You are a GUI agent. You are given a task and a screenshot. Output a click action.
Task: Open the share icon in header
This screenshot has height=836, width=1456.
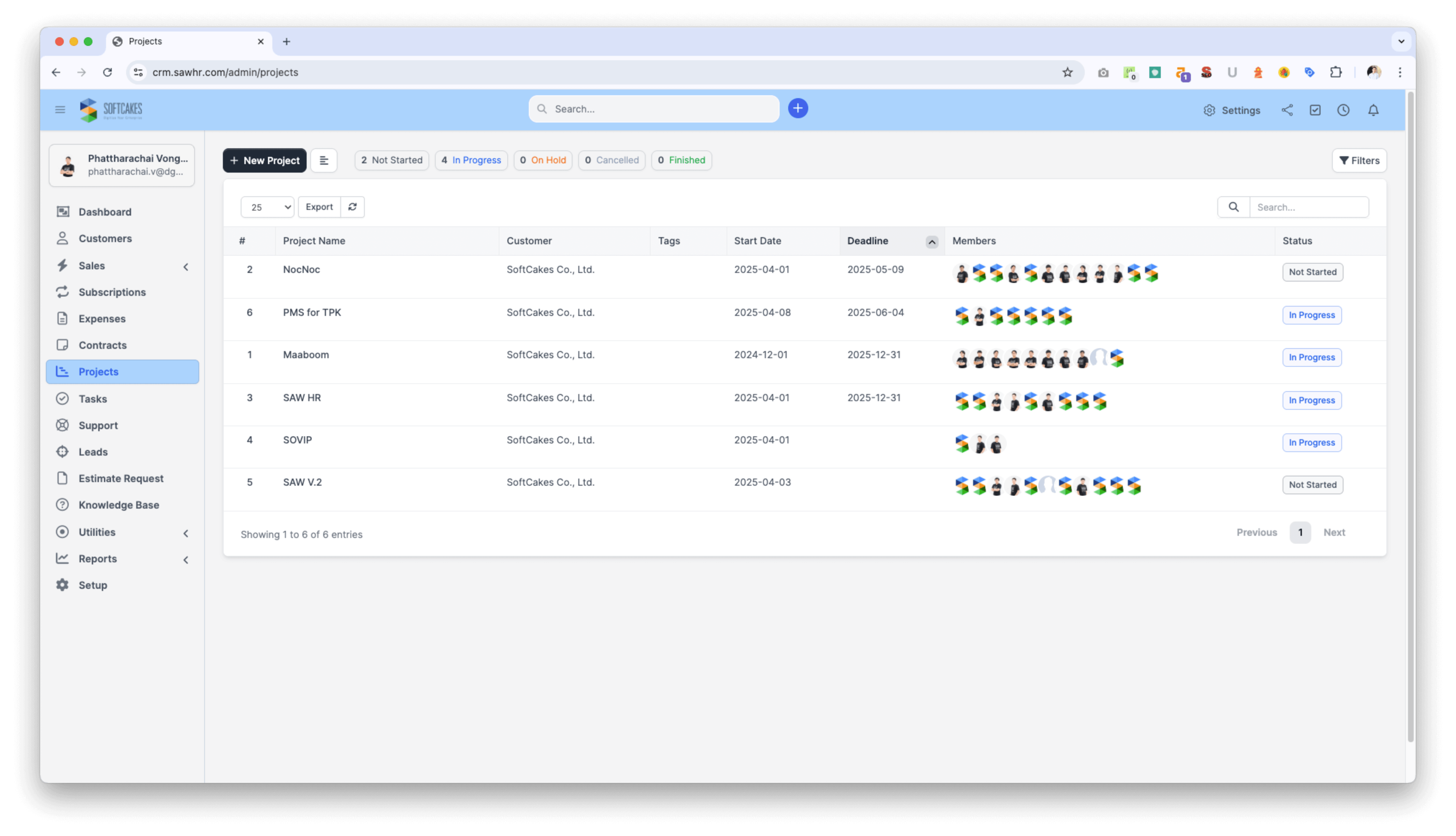[1287, 110]
